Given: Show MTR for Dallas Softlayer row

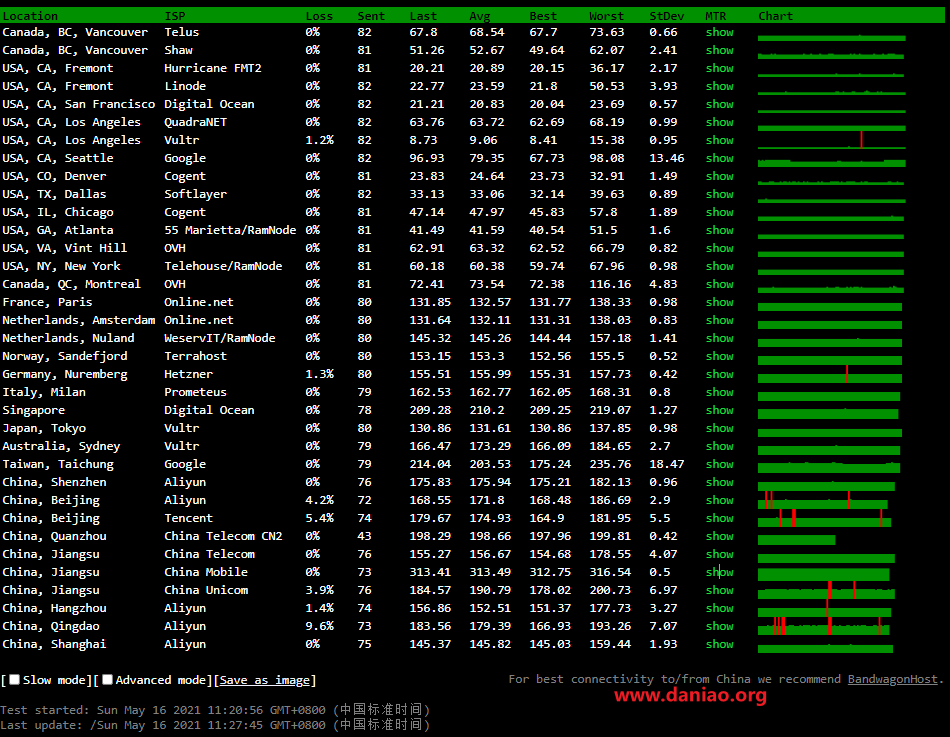Looking at the screenshot, I should 720,194.
